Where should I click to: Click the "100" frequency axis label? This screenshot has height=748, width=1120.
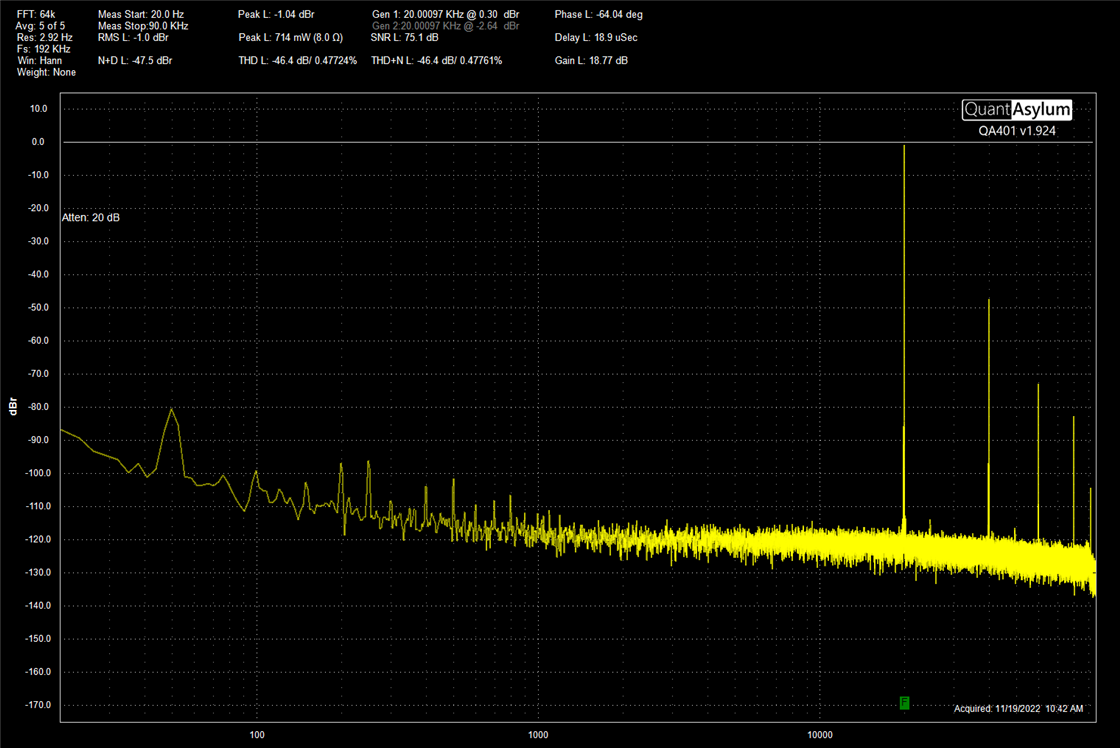[256, 734]
